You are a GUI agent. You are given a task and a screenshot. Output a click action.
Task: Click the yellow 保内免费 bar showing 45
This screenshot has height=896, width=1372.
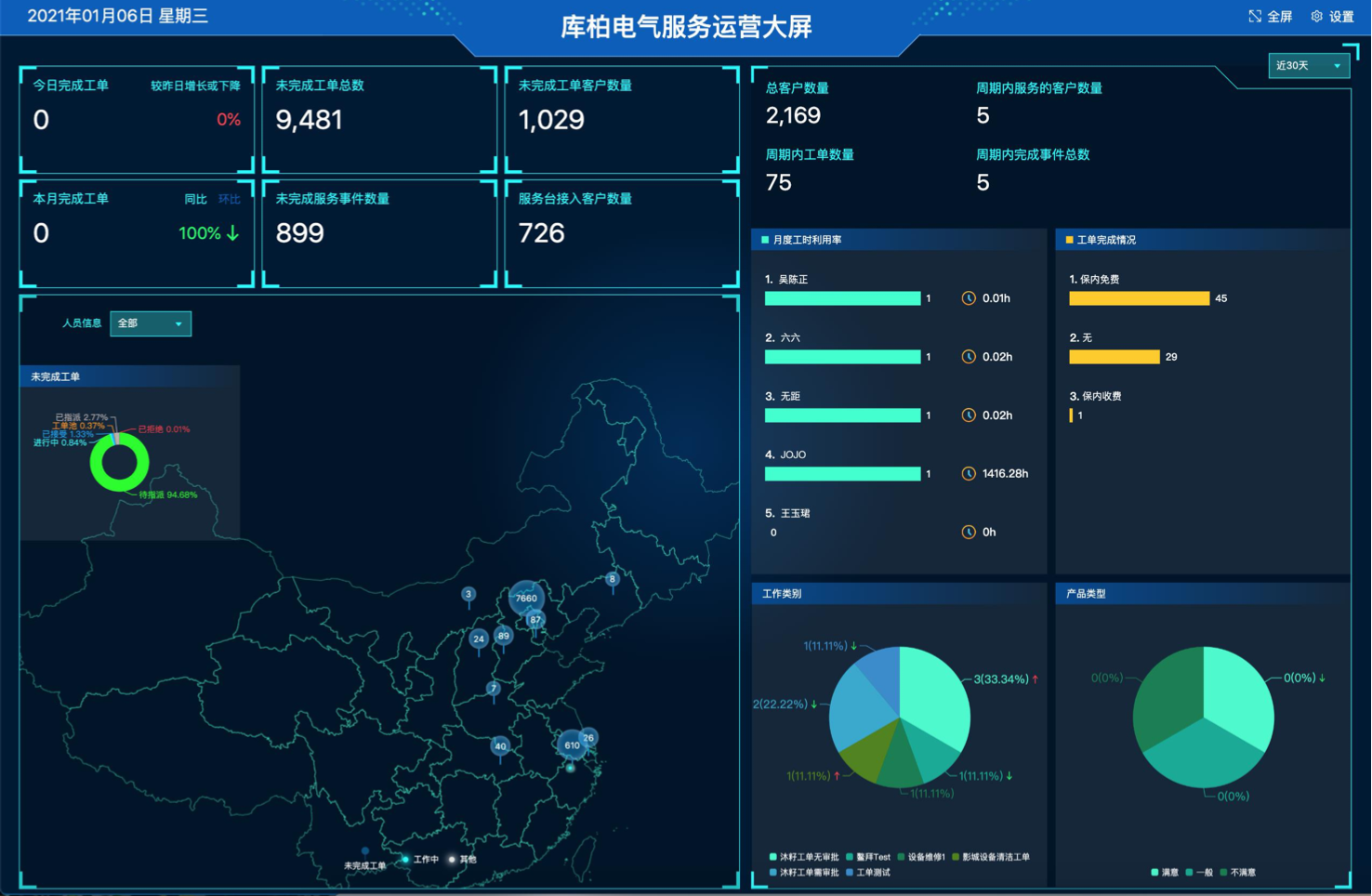1139,298
